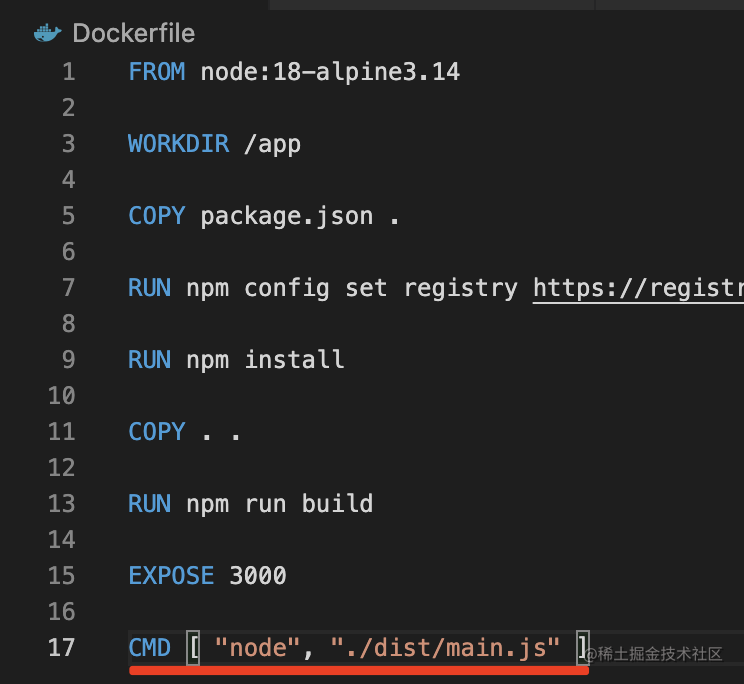Click the COPY keyword on line 11

[x=157, y=432]
